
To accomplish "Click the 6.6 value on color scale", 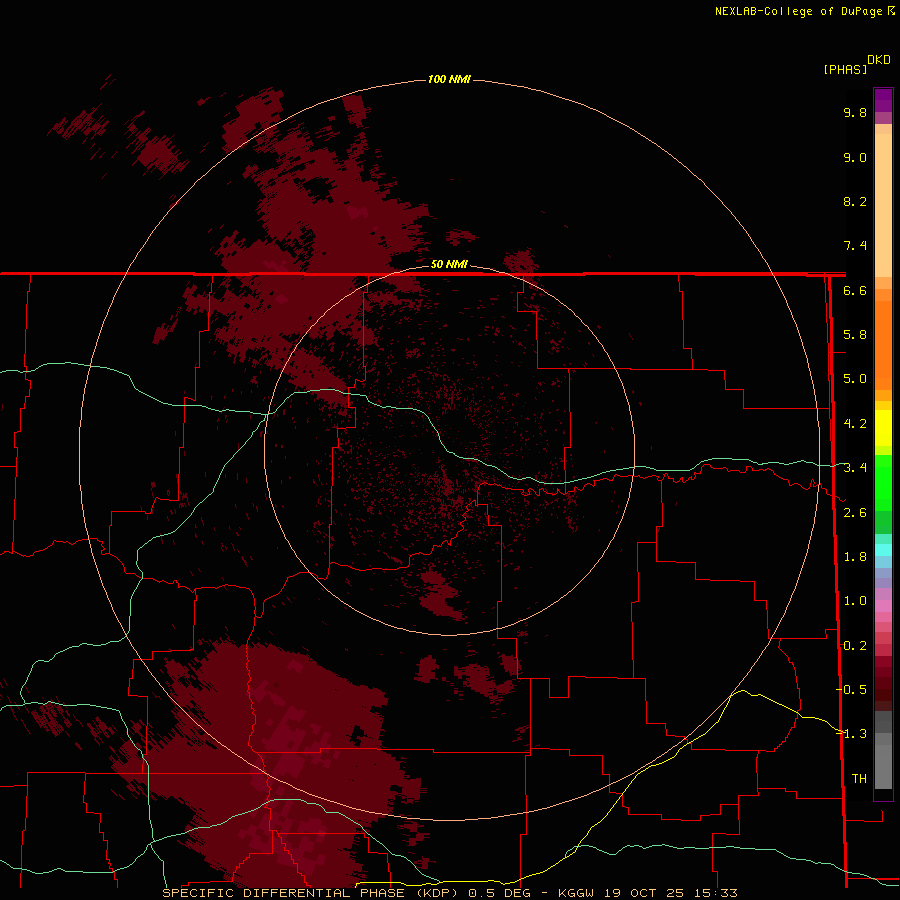I will pyautogui.click(x=855, y=290).
